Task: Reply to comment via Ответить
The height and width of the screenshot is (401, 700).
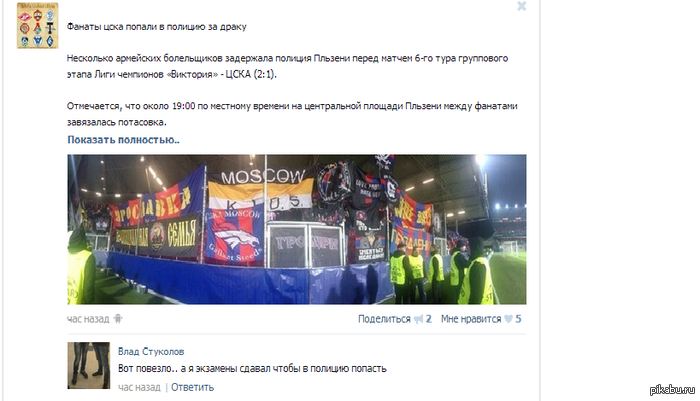Action: (x=192, y=387)
